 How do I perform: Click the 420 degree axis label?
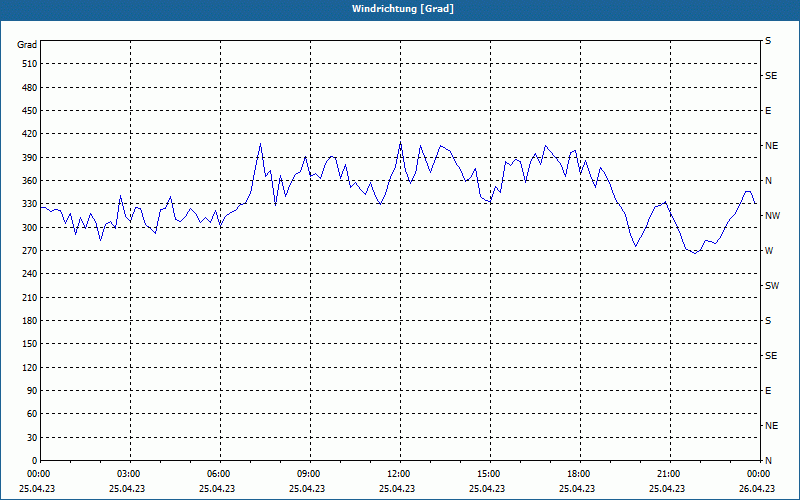(x=29, y=134)
